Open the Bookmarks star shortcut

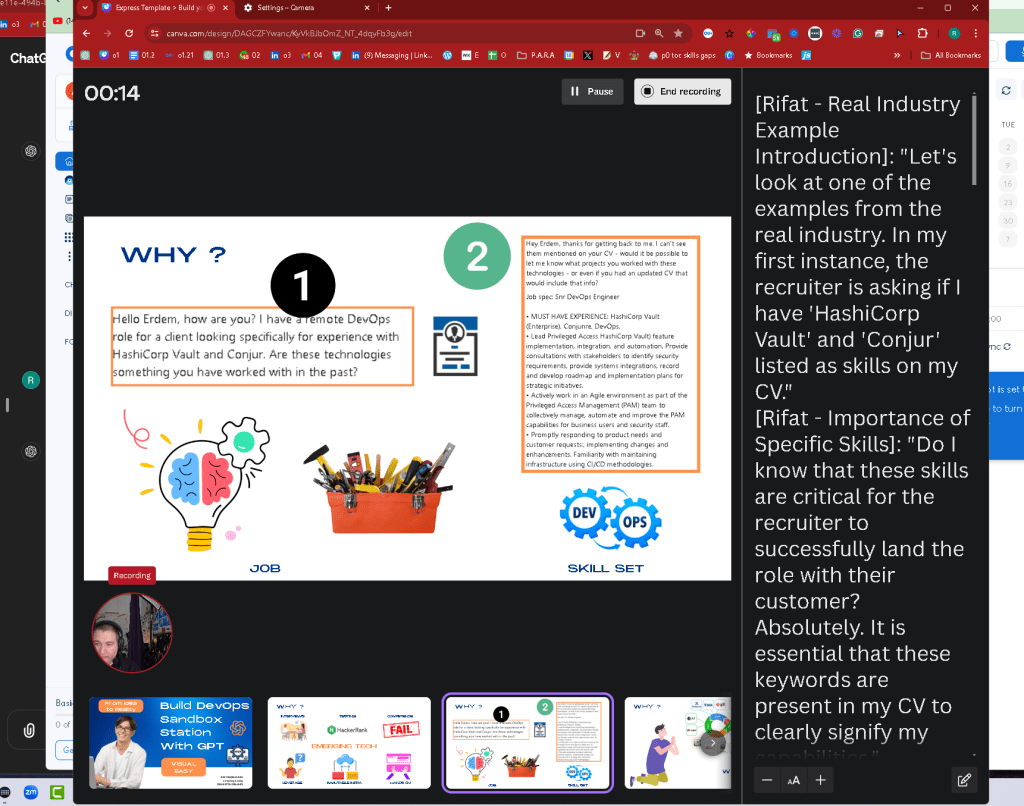point(768,56)
